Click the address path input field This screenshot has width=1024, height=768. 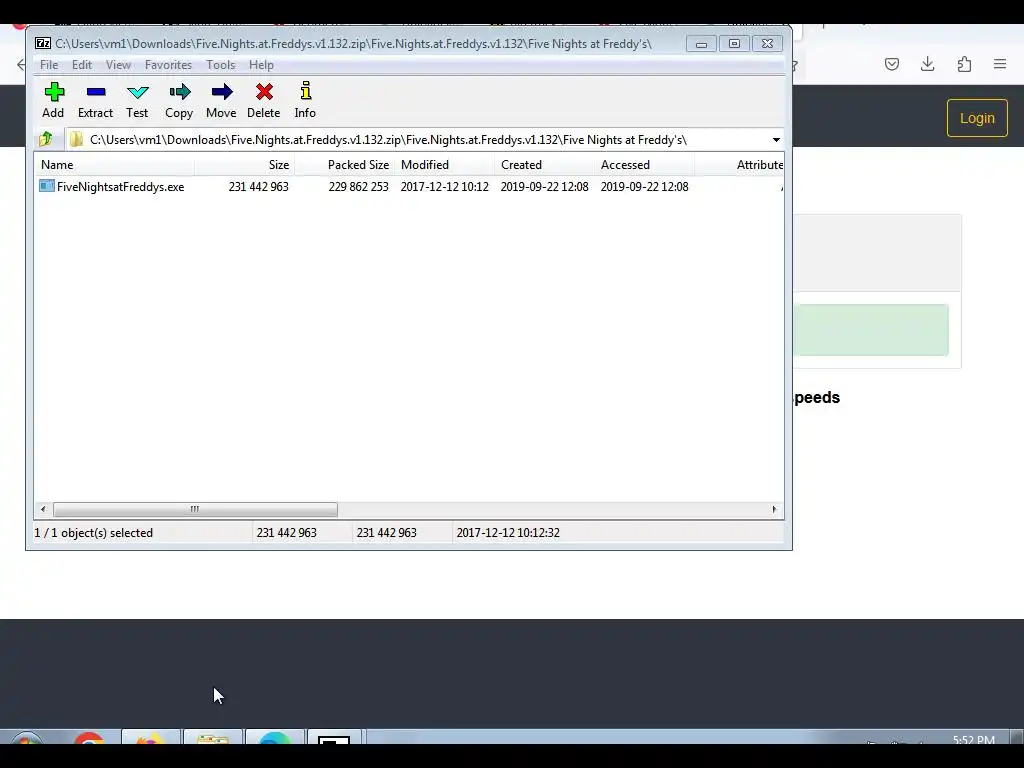click(x=418, y=140)
